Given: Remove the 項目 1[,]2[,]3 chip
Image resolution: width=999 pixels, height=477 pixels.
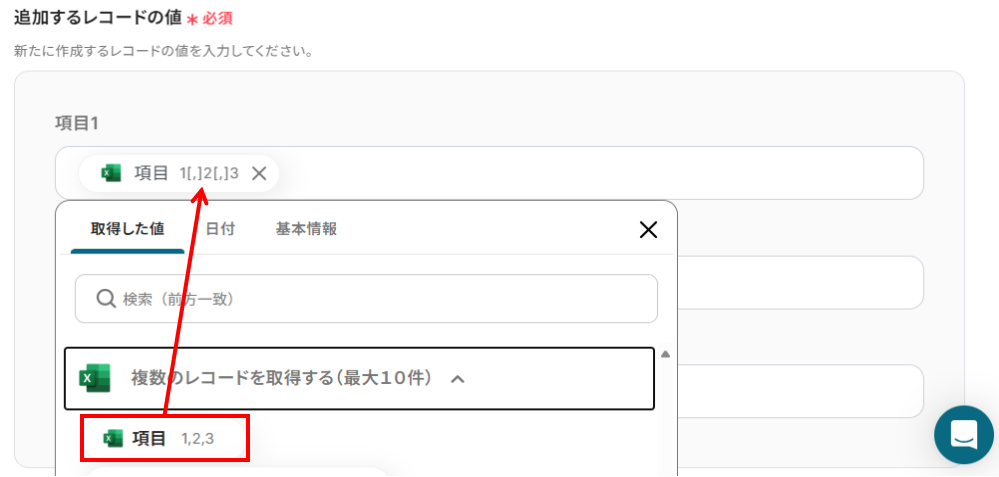Looking at the screenshot, I should point(259,174).
